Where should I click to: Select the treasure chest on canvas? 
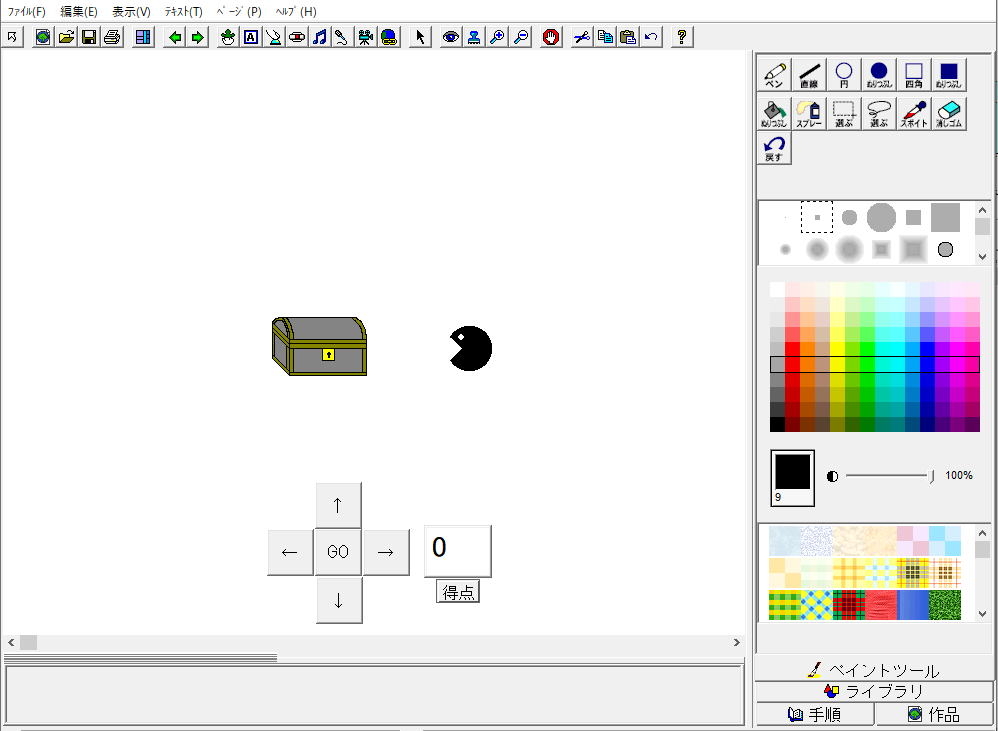coord(320,346)
